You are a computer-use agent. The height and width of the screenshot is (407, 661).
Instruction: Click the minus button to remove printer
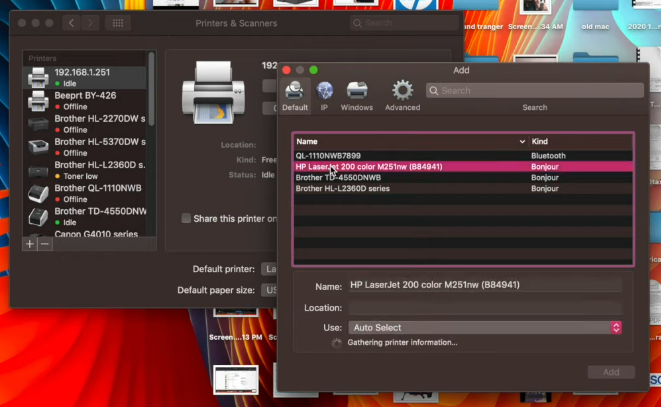click(45, 244)
